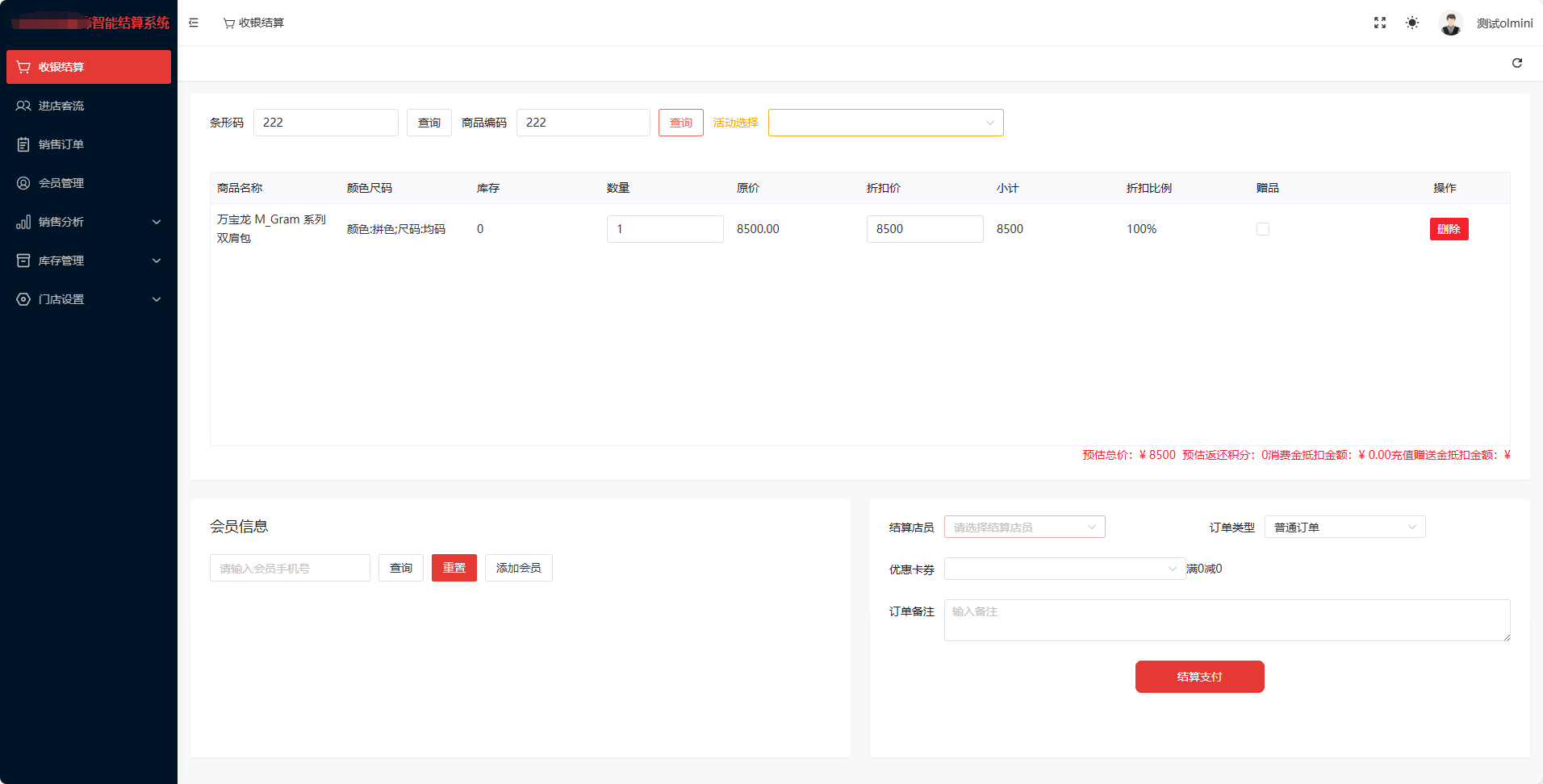Delete the 万宝龙 item with 删除

[x=1449, y=228]
